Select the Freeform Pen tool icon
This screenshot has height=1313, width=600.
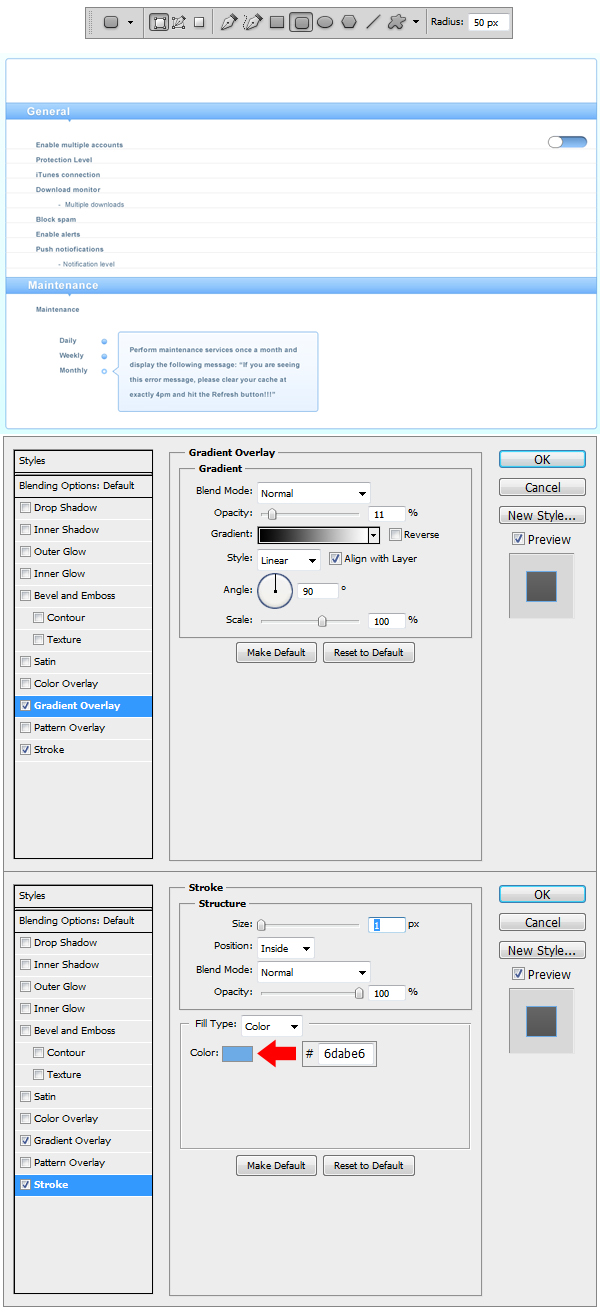pos(252,22)
